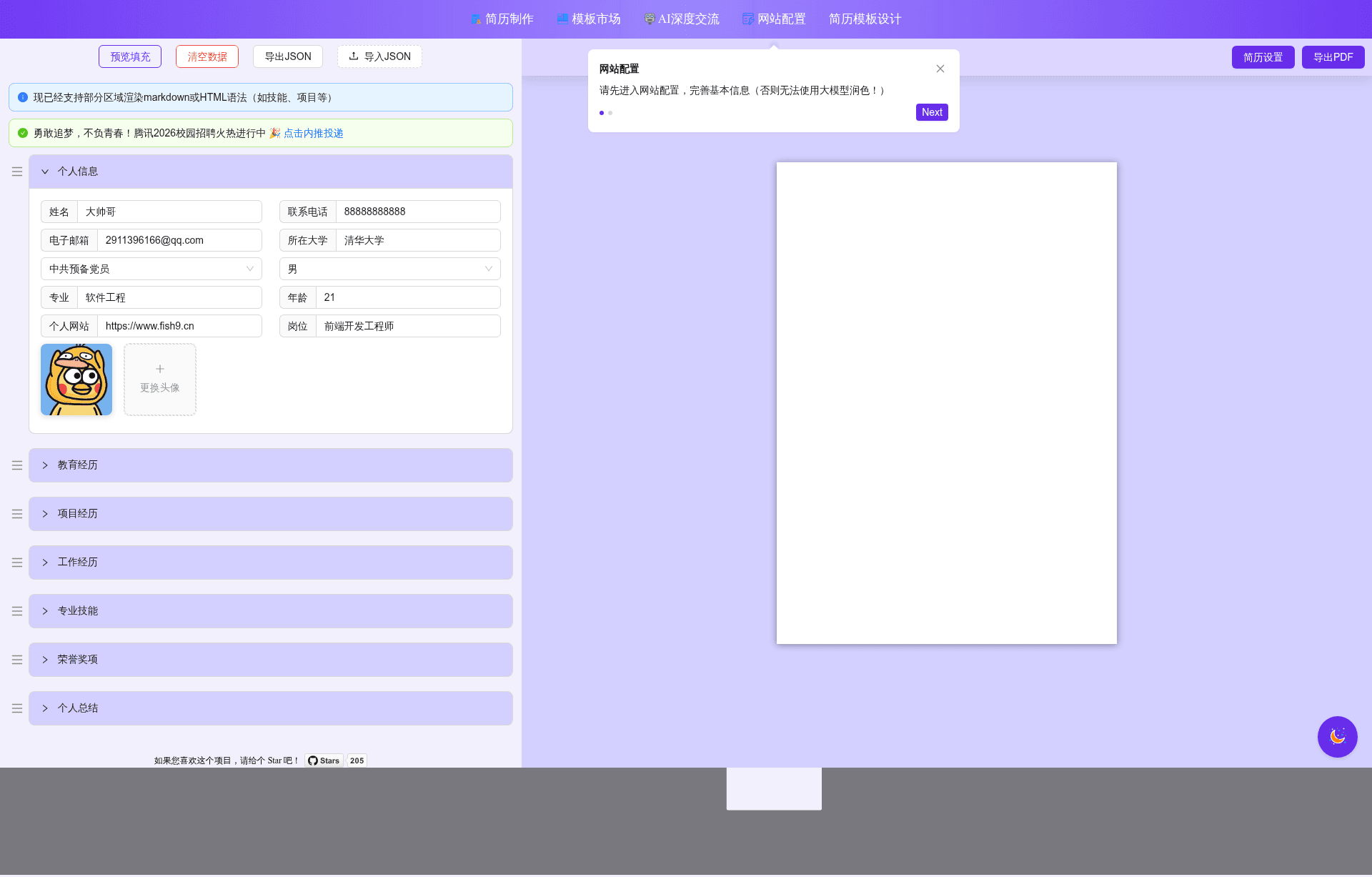Open the 网站配置 menu item
The image size is (1372, 877).
774,19
